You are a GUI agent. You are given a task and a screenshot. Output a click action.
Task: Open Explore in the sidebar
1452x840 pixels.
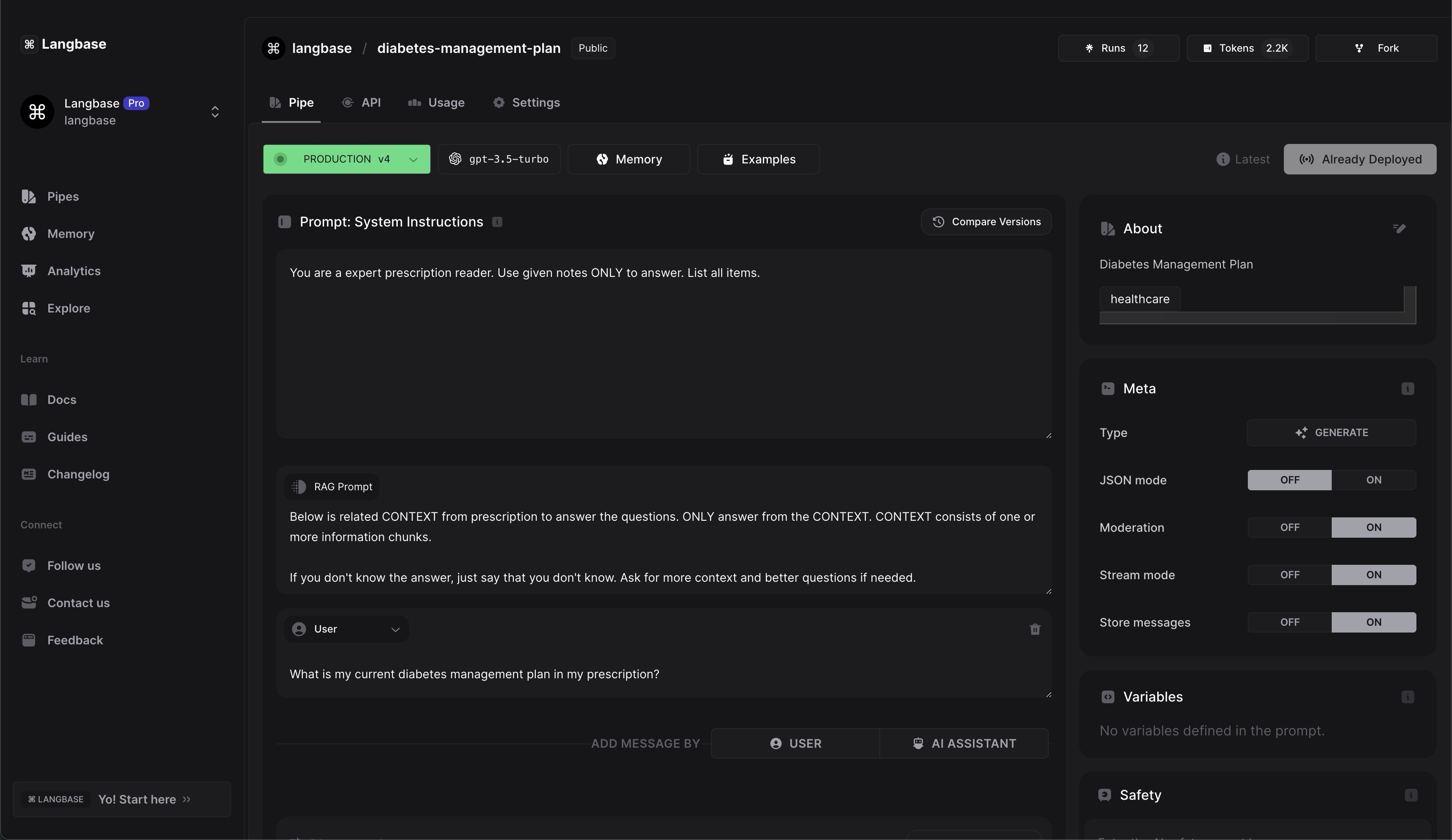[68, 308]
